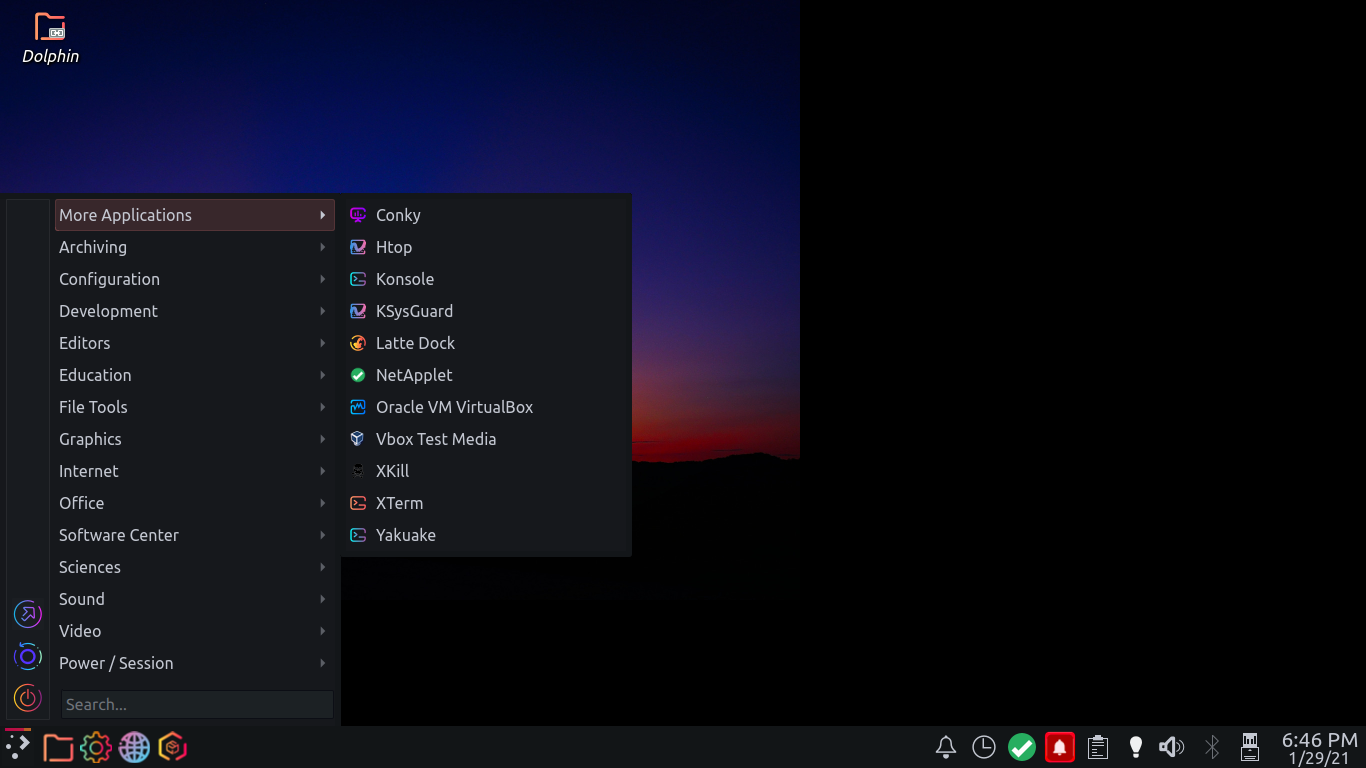Open the Sound category

(x=194, y=599)
